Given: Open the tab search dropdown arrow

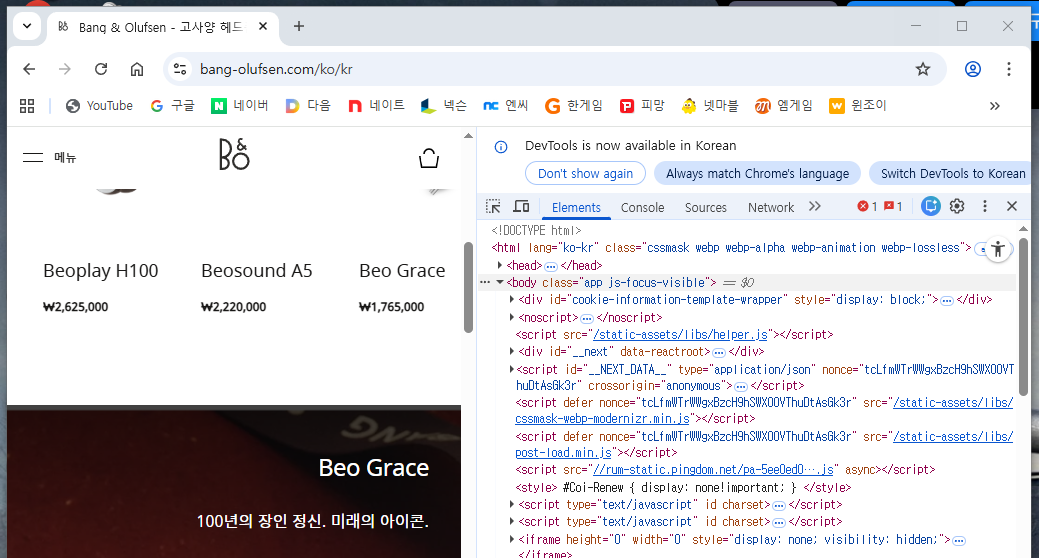Looking at the screenshot, I should pyautogui.click(x=27, y=27).
